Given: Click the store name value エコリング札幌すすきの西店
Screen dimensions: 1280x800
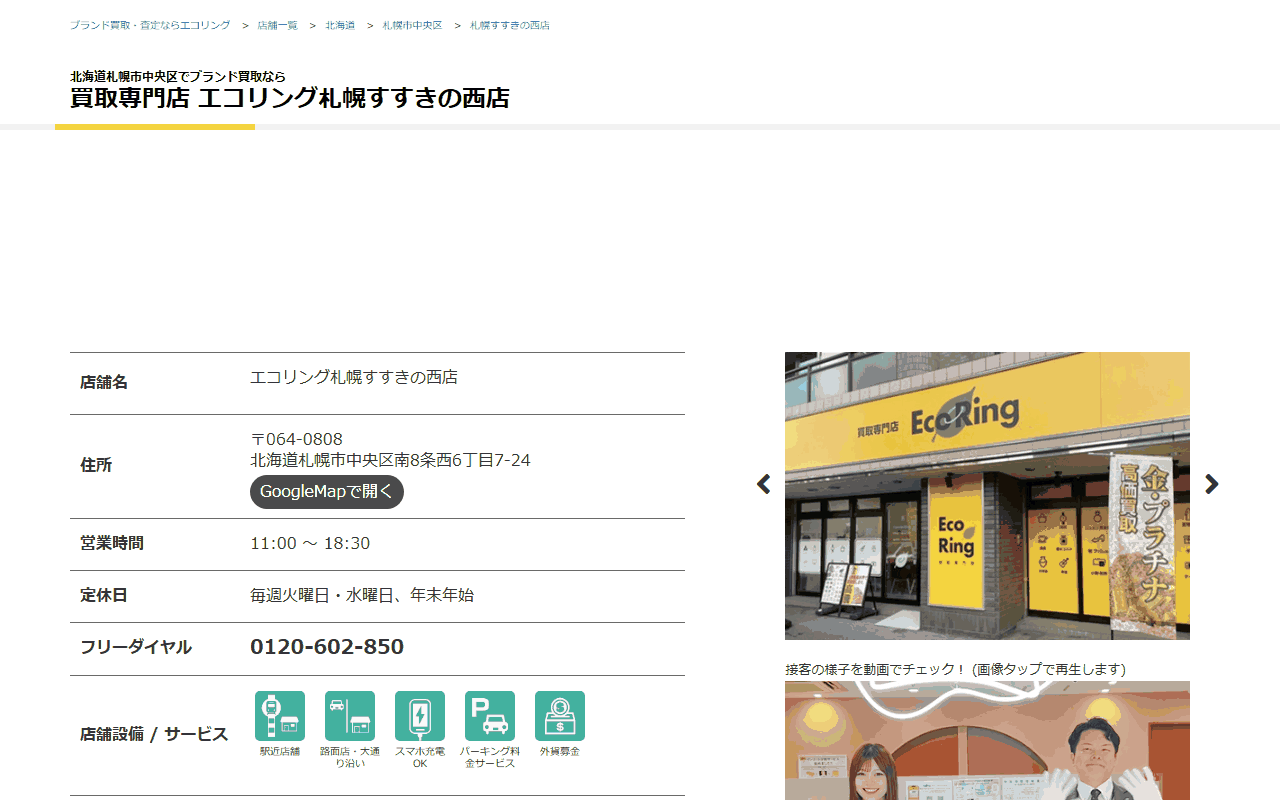Looking at the screenshot, I should click(x=354, y=377).
